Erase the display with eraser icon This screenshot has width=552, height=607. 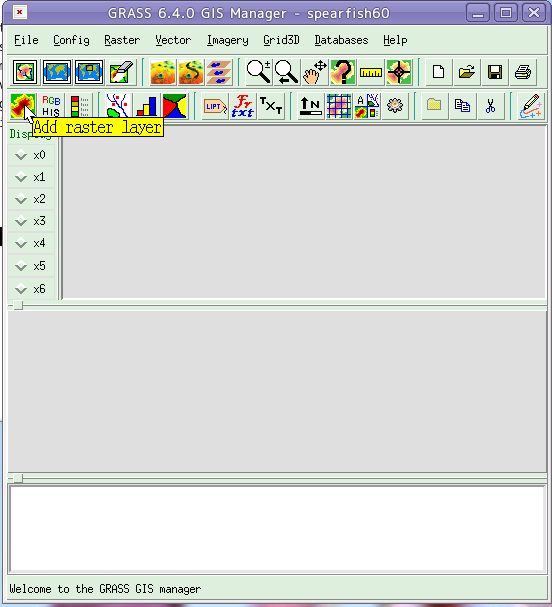coord(121,72)
